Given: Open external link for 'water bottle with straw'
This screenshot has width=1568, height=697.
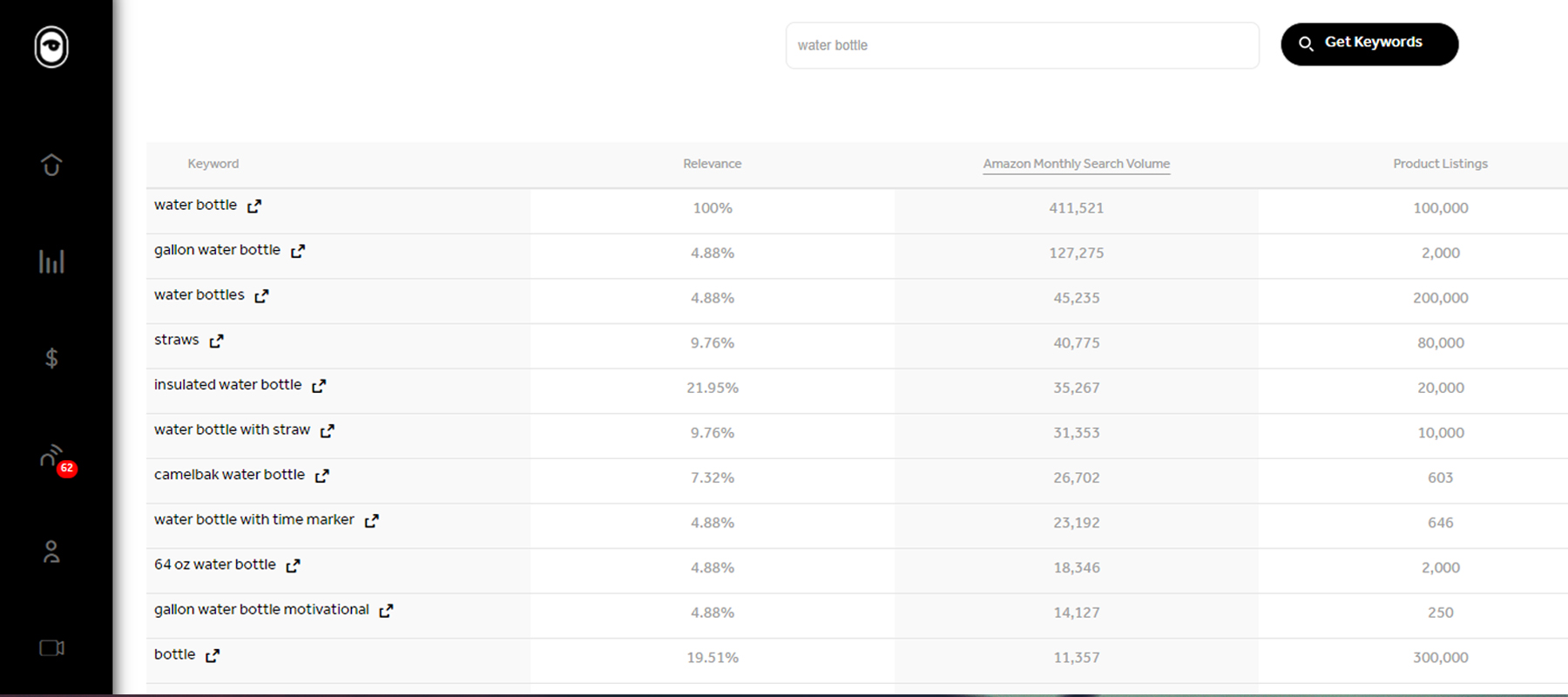Looking at the screenshot, I should 328,431.
